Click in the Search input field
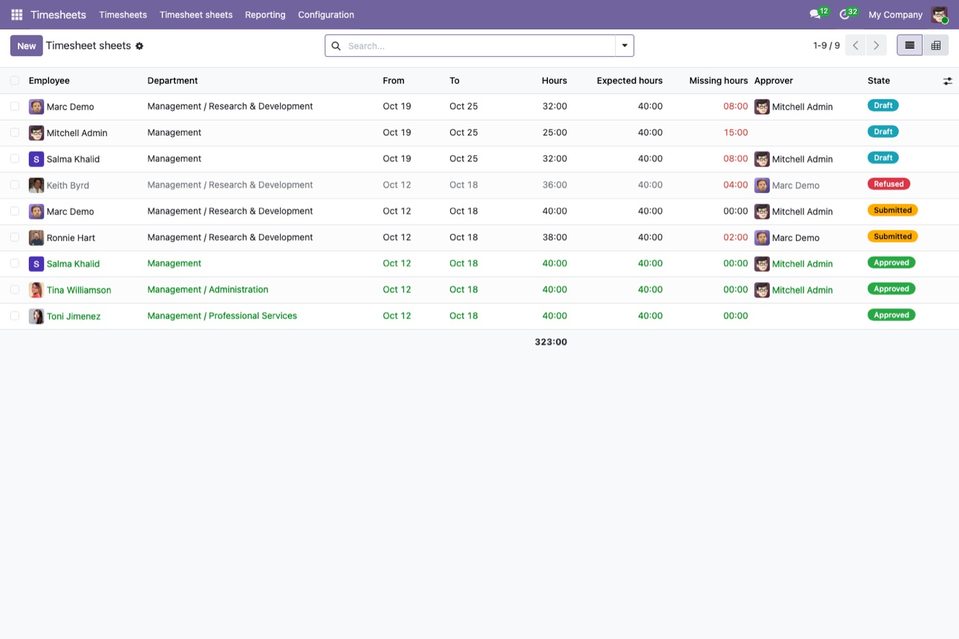Image resolution: width=959 pixels, height=639 pixels. 480,46
